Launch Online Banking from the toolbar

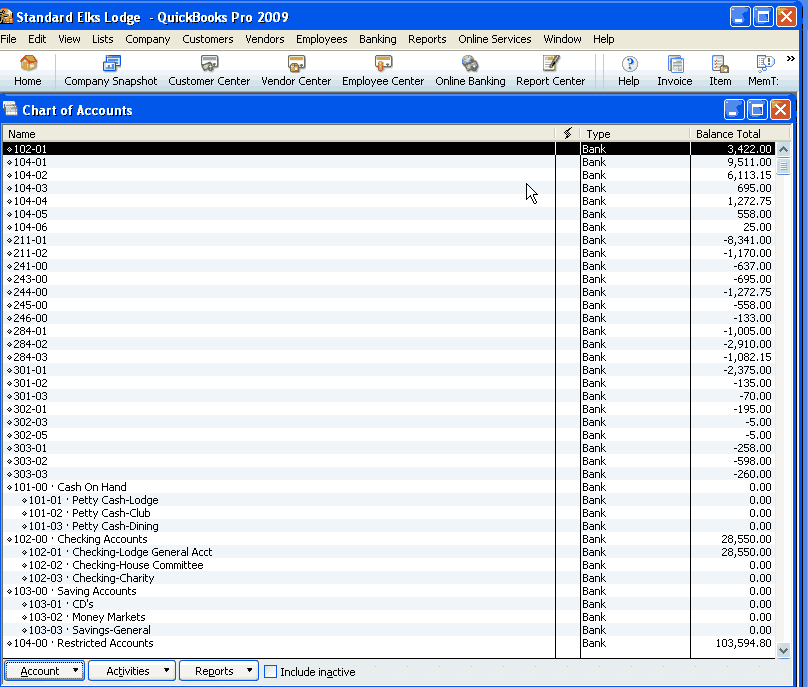[470, 70]
